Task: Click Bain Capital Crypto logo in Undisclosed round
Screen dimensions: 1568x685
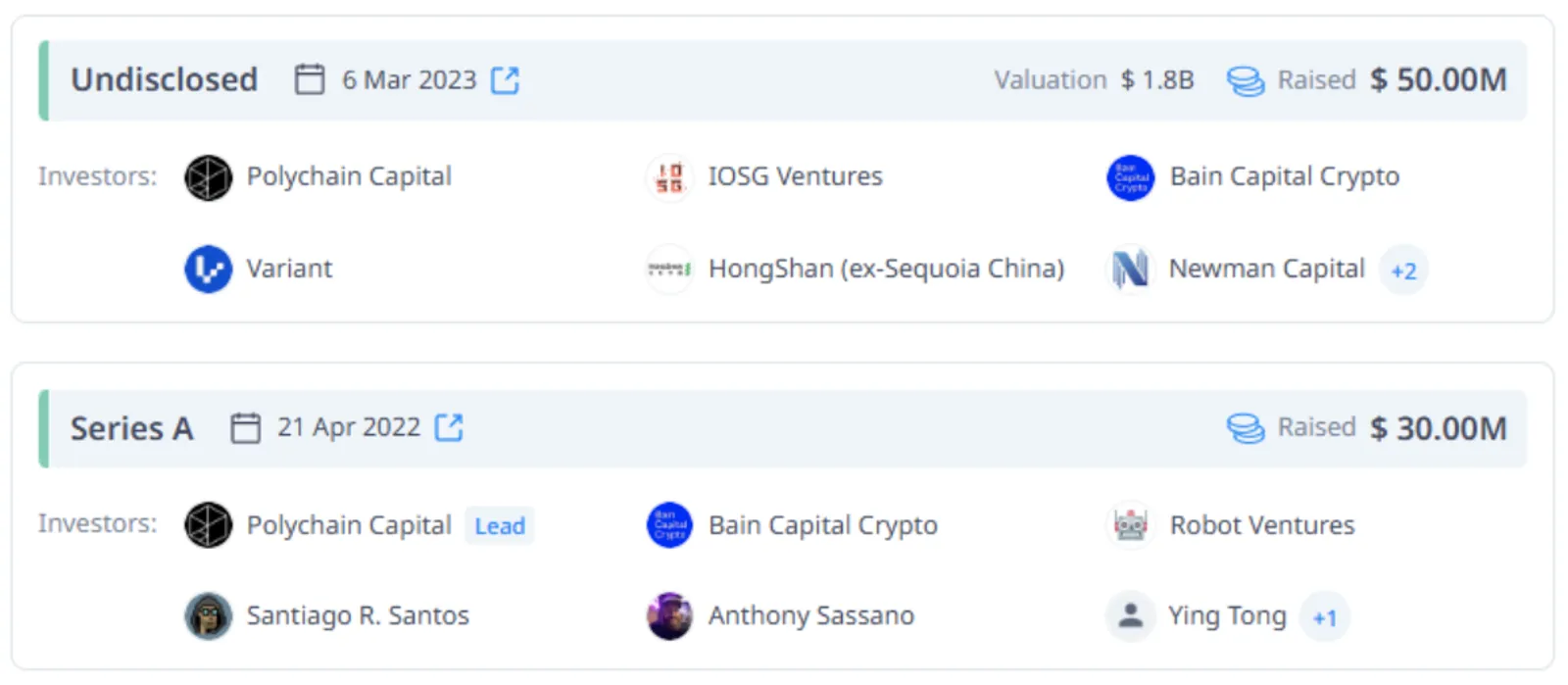Action: (1131, 177)
